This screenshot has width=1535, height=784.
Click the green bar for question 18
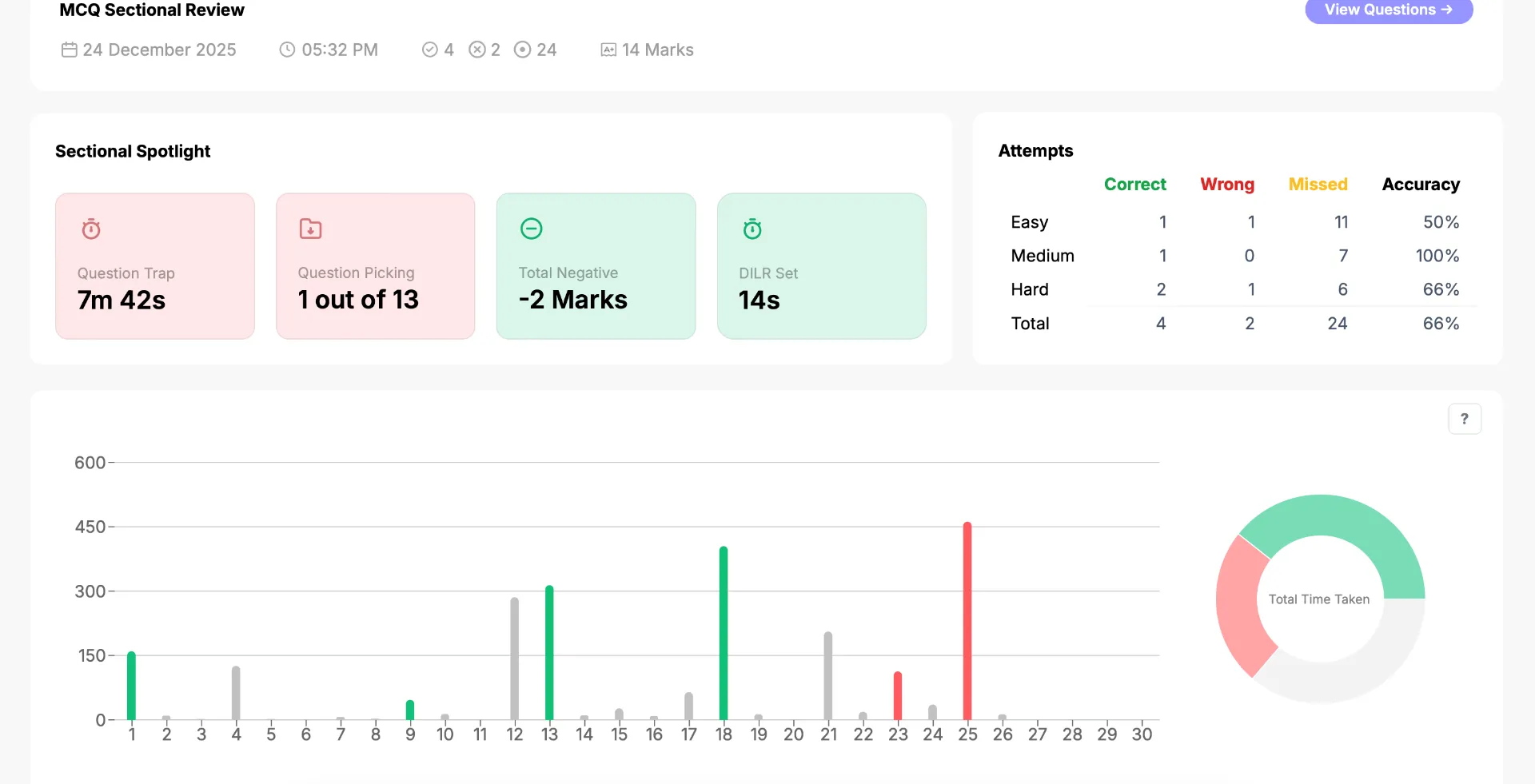coord(724,633)
